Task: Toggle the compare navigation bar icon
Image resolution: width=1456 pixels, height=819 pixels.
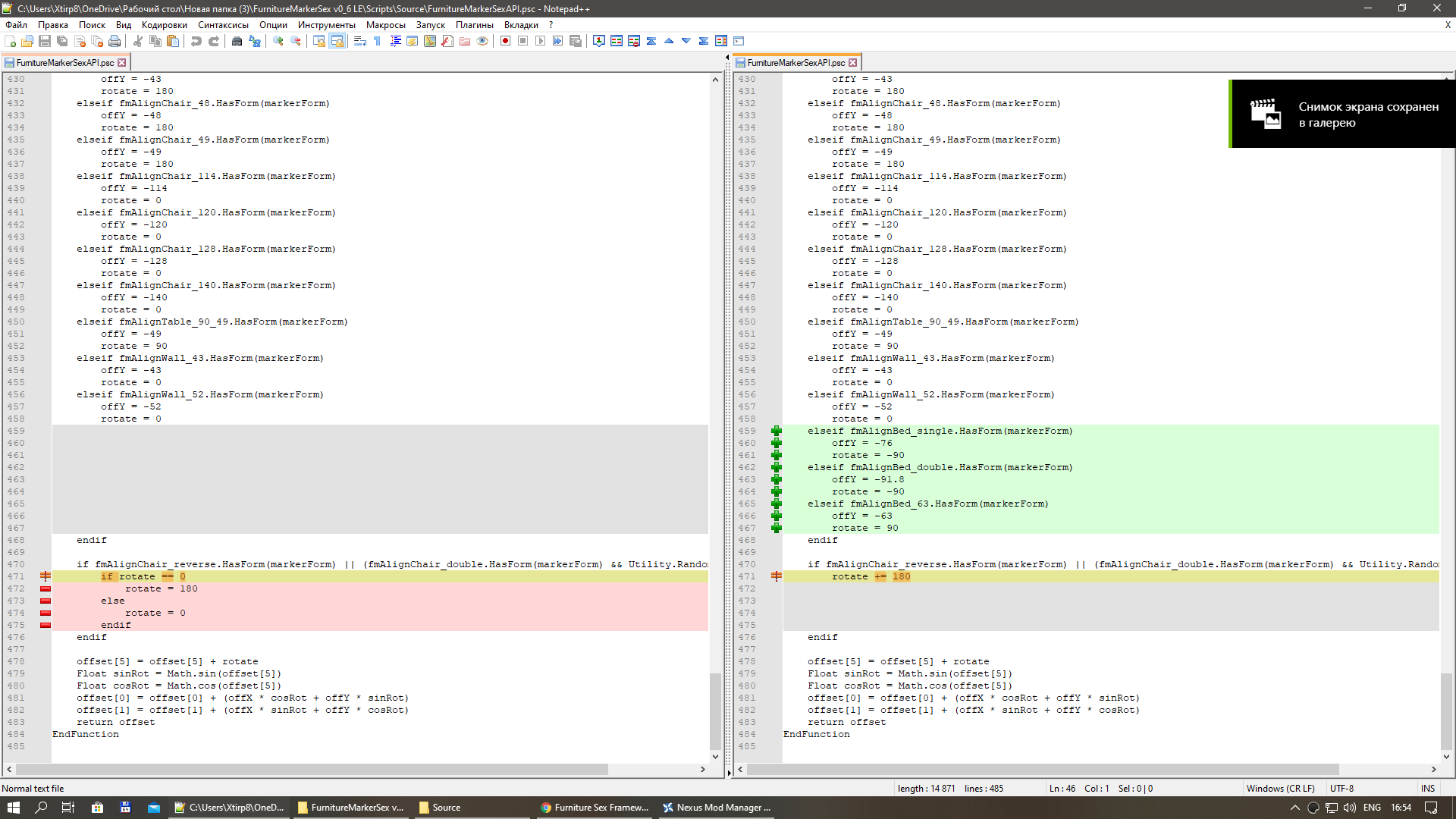Action: (721, 41)
